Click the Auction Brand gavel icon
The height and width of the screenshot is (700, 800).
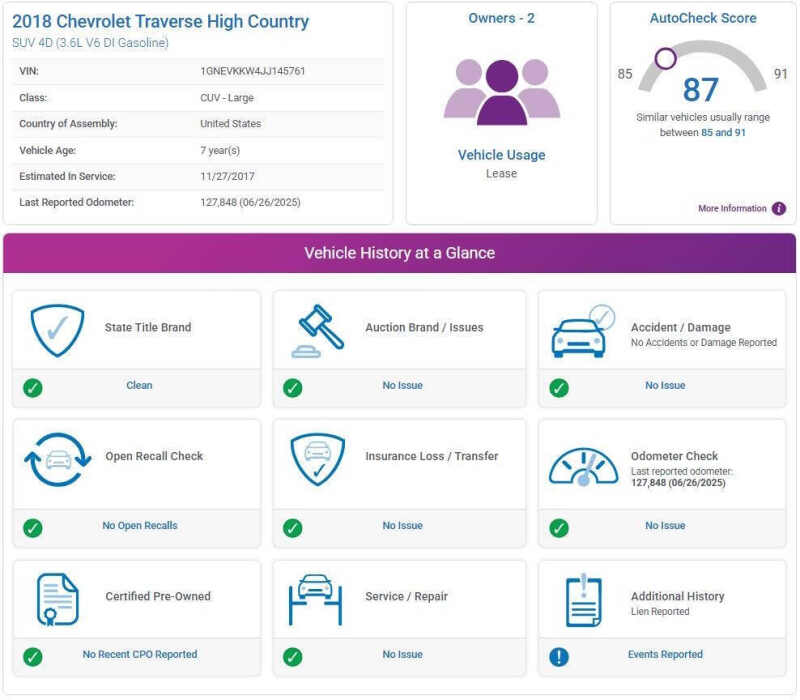pyautogui.click(x=317, y=331)
